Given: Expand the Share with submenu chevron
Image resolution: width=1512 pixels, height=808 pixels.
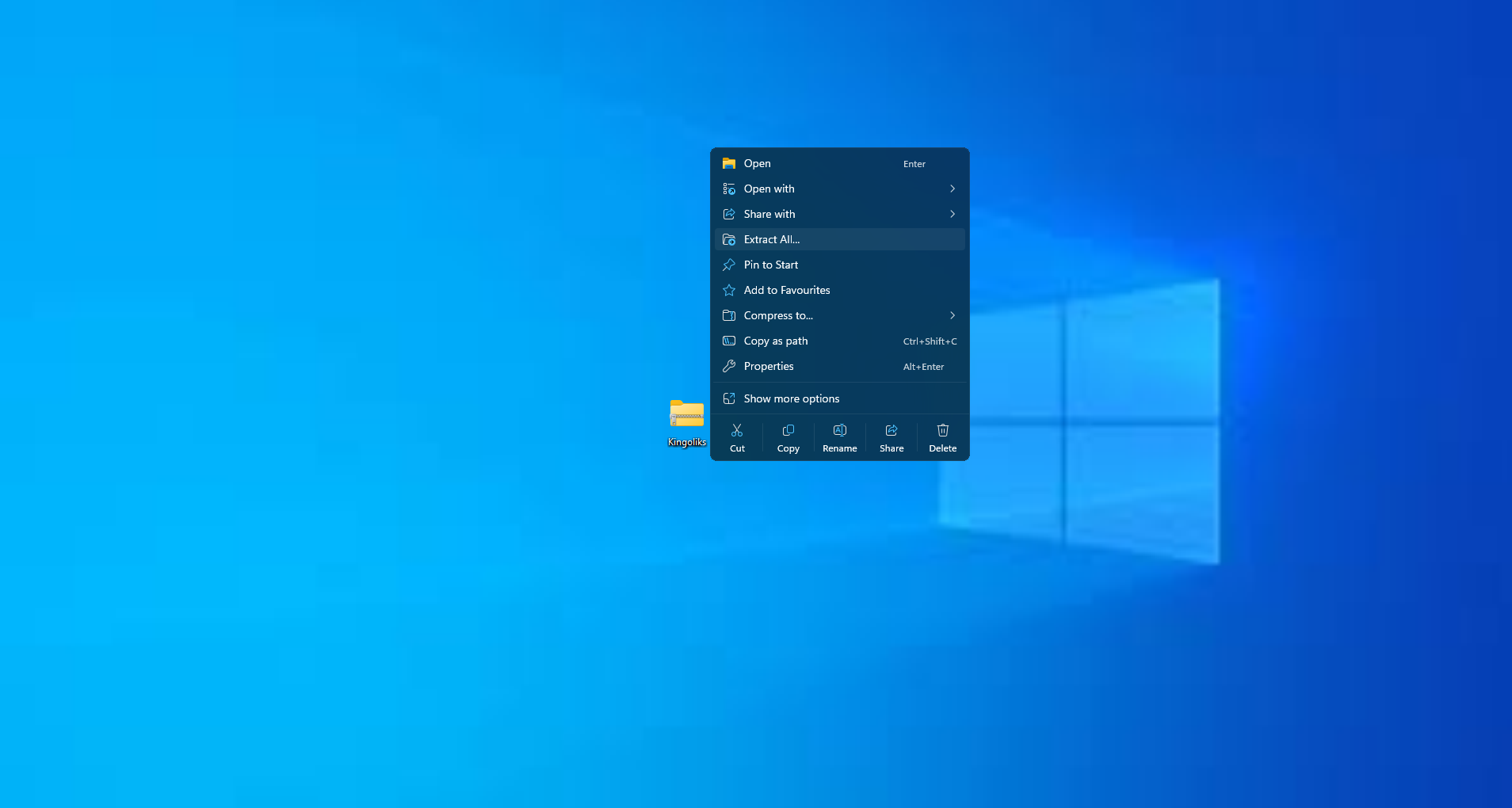Looking at the screenshot, I should [952, 214].
